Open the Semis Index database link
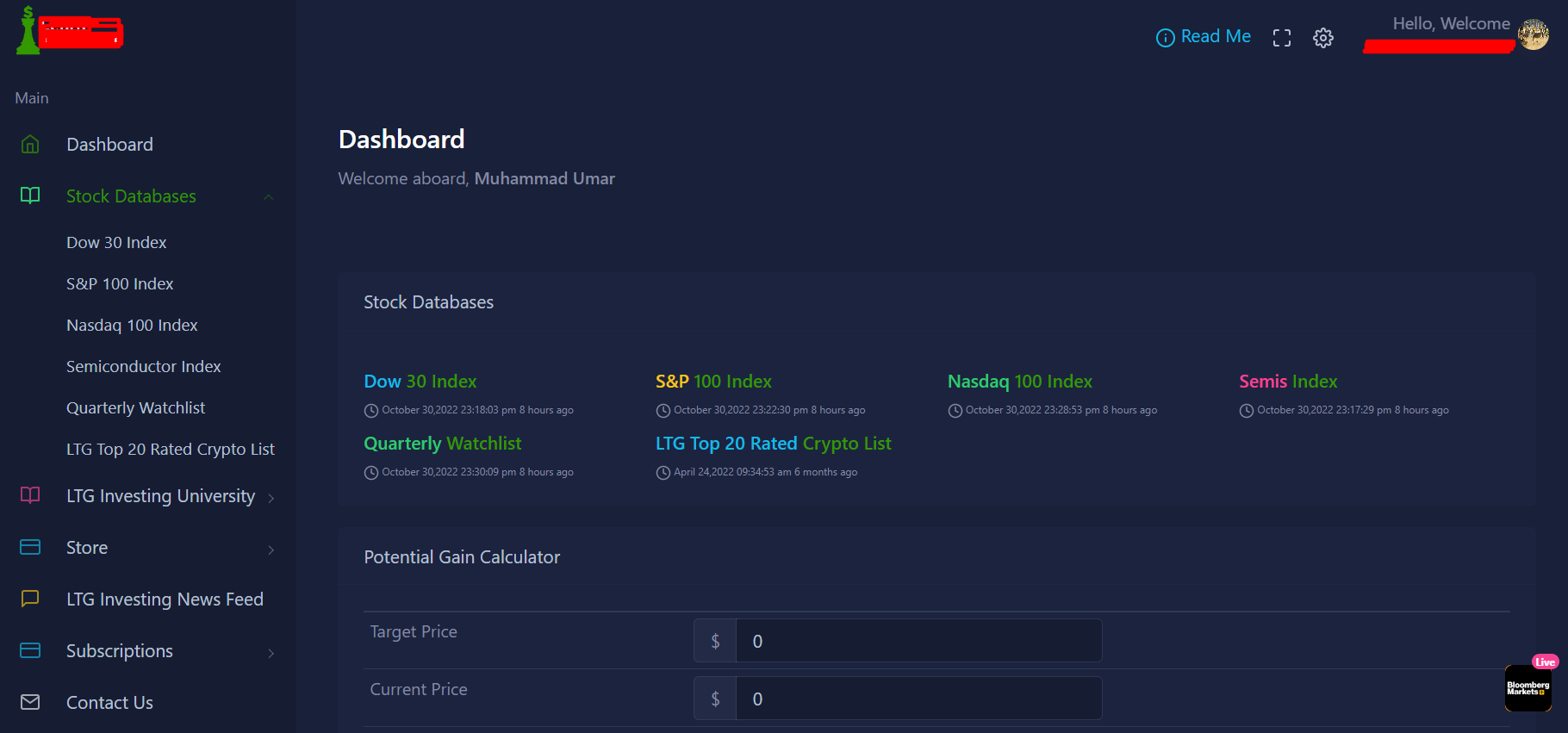1568x733 pixels. coord(1287,382)
